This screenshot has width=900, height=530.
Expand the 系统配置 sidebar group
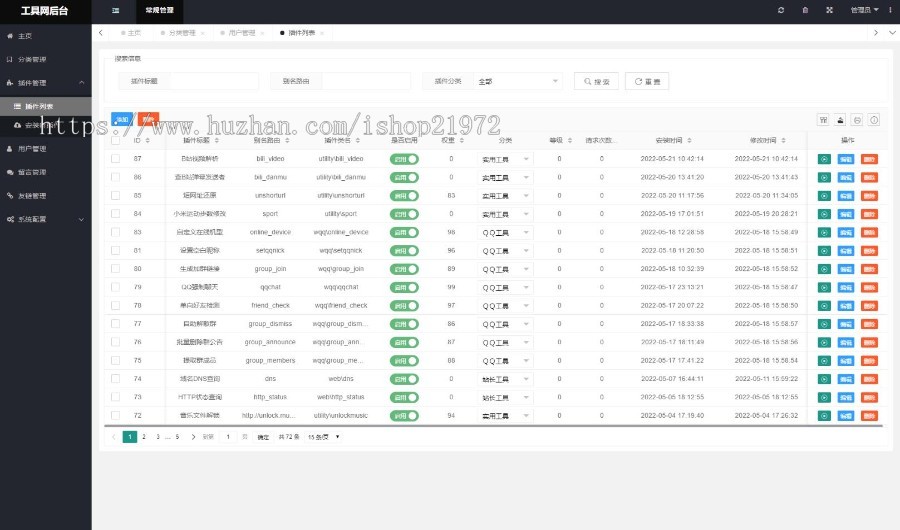[46, 219]
